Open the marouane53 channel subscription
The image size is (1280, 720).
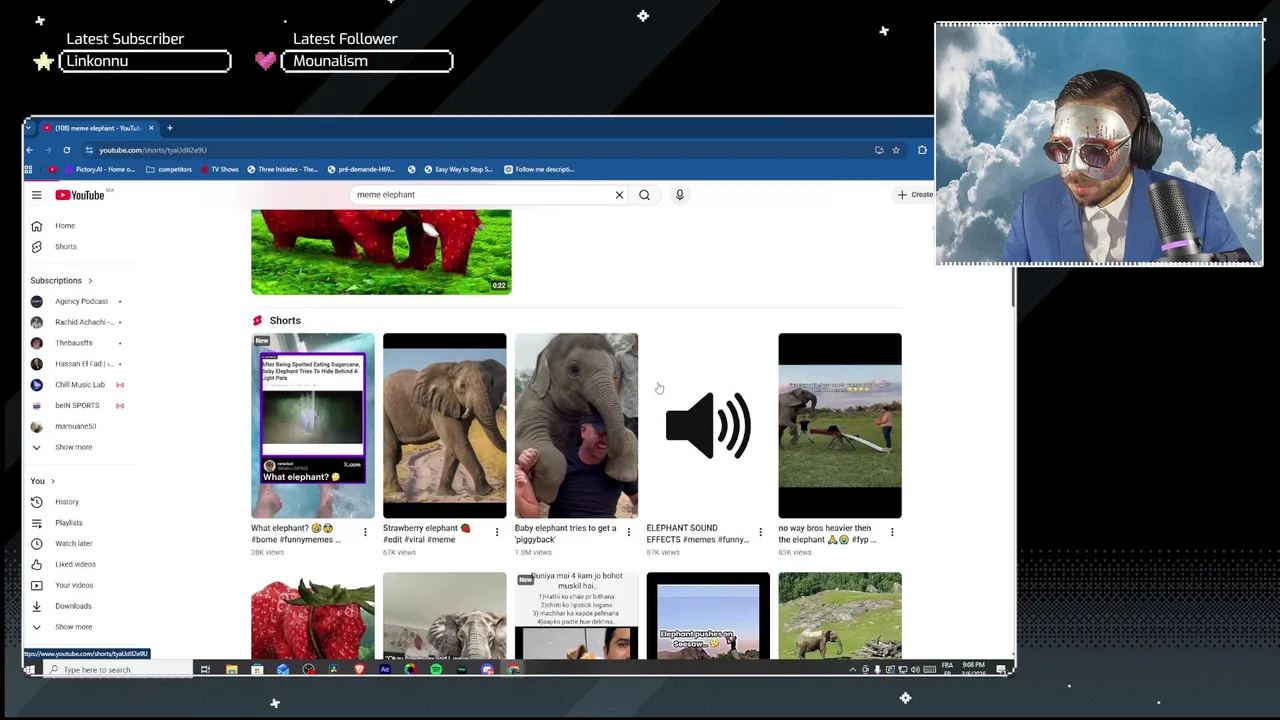pyautogui.click(x=76, y=426)
